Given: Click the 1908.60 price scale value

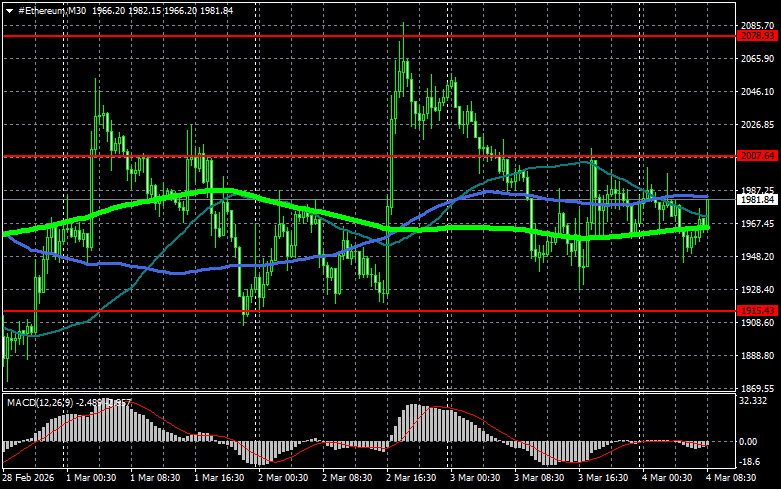Looking at the screenshot, I should (x=757, y=323).
